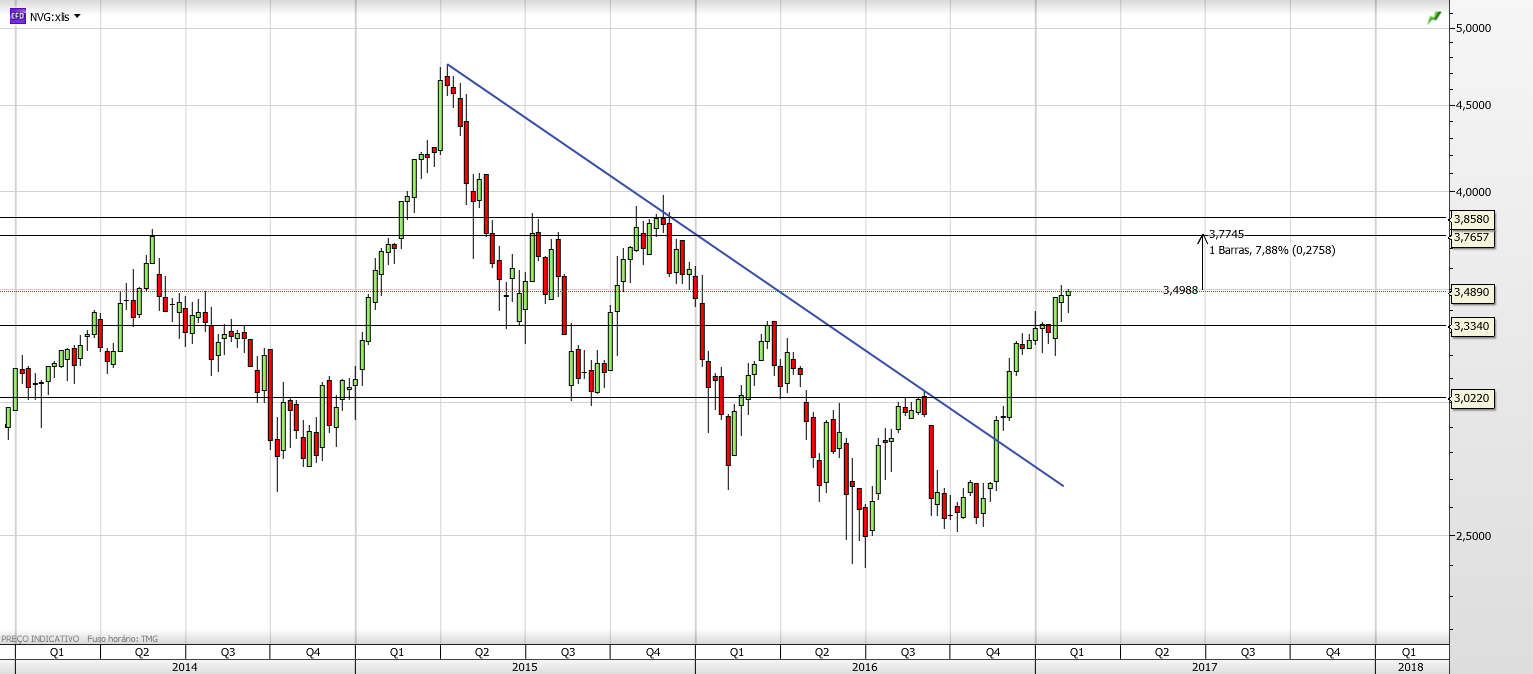Select the measurement arrow drawing tool line
The width and height of the screenshot is (1533, 674).
pos(1202,262)
